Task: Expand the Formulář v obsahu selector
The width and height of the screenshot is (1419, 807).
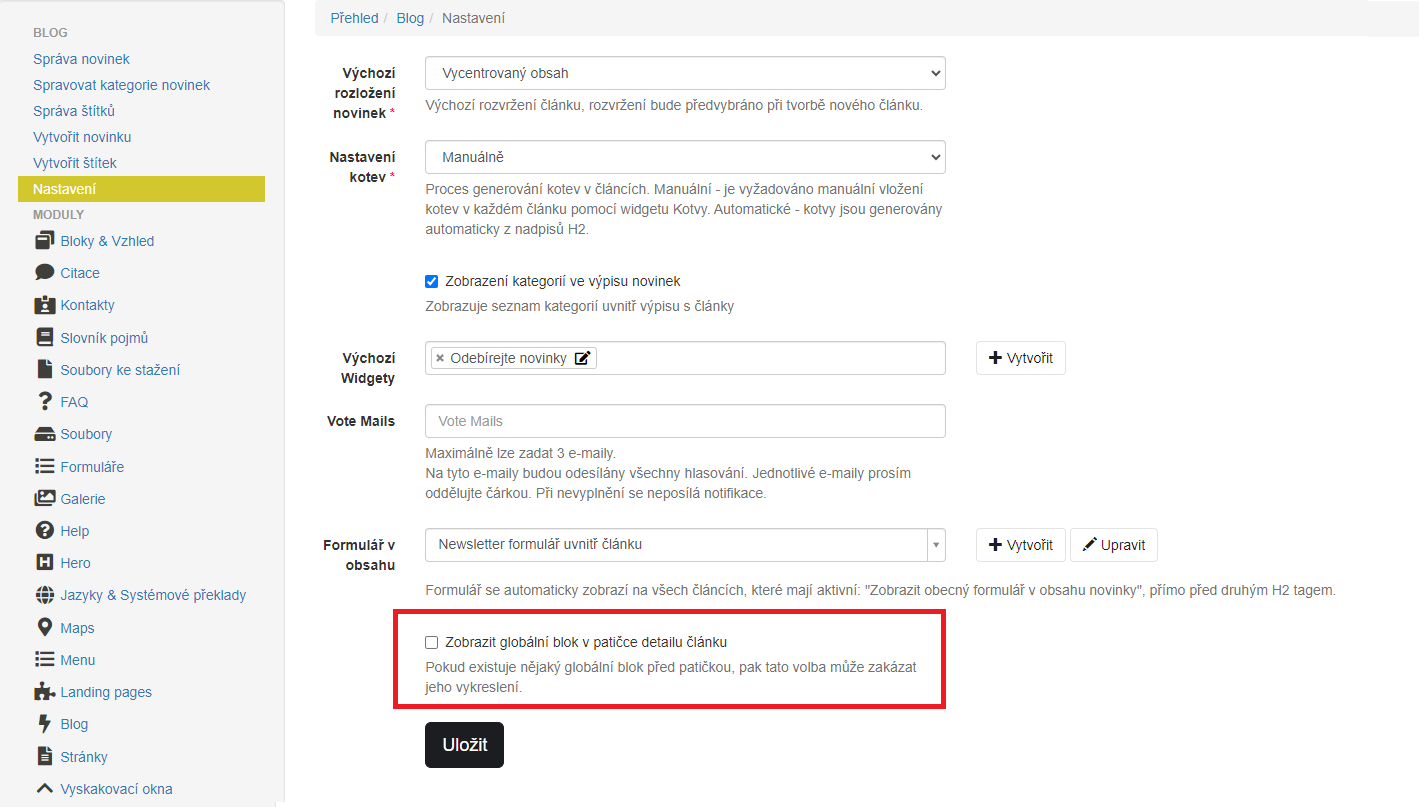Action: 685,545
